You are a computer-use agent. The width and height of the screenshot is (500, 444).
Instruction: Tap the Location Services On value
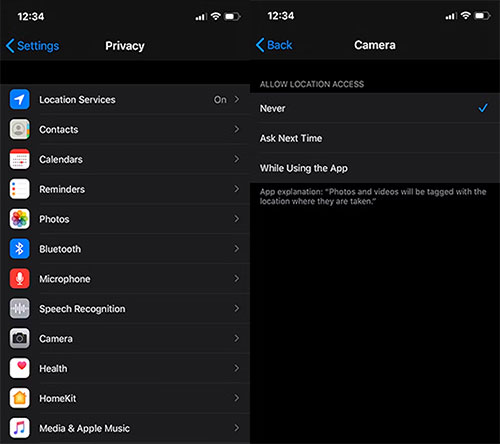tap(220, 100)
